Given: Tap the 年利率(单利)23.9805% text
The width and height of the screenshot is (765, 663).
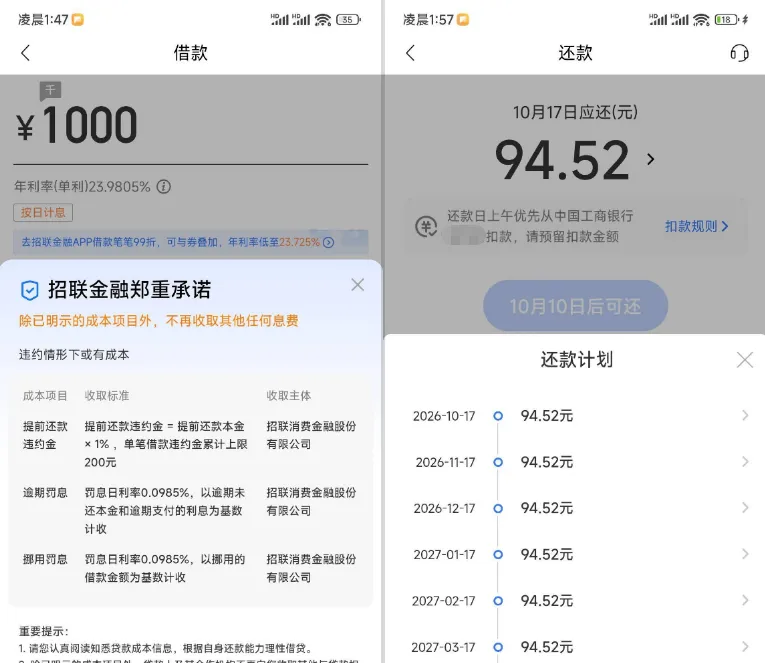Looking at the screenshot, I should pyautogui.click(x=82, y=186).
